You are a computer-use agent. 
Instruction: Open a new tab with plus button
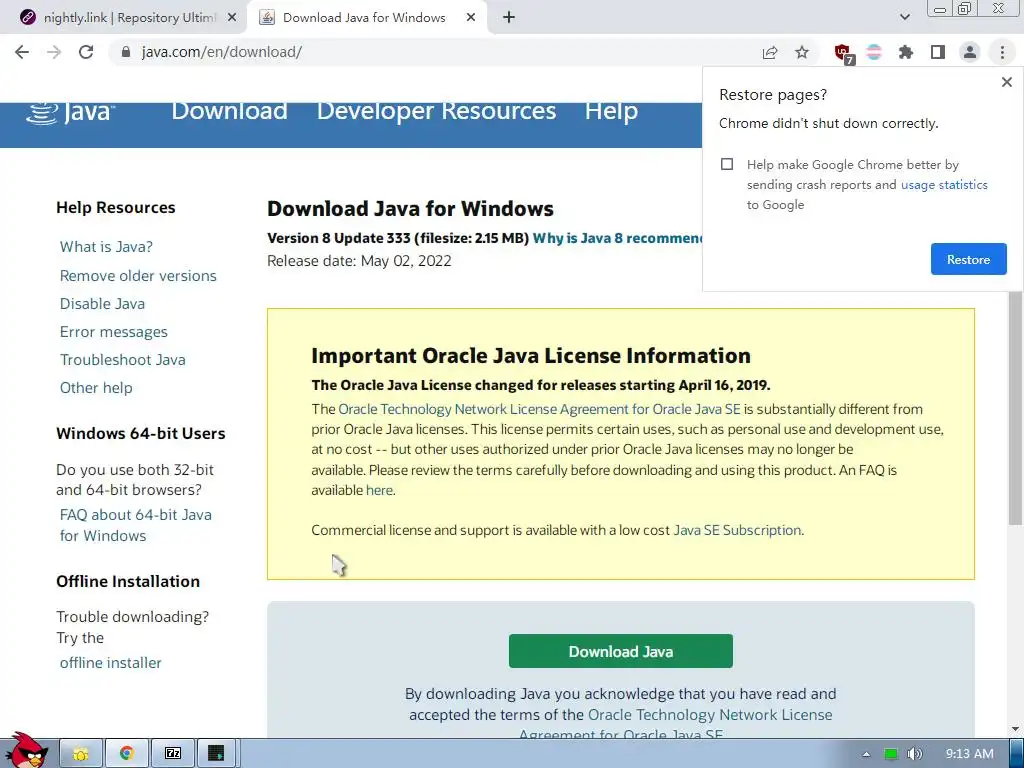pyautogui.click(x=509, y=18)
